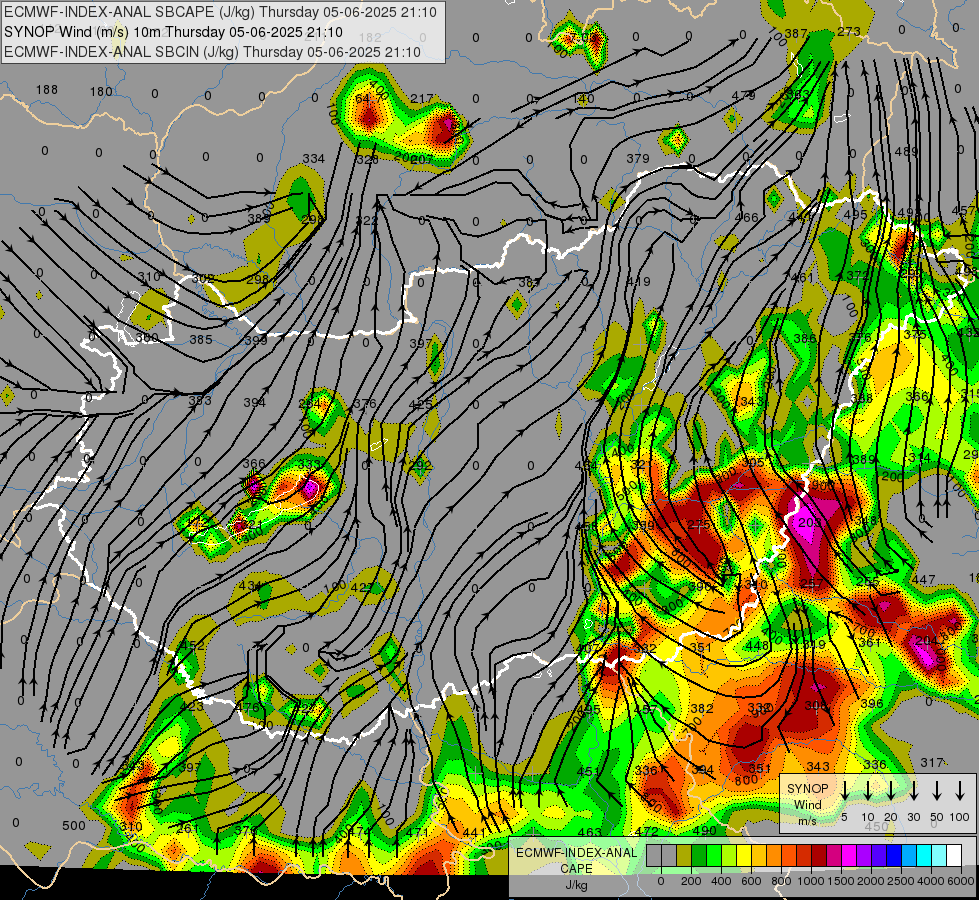Click the SYNOP wind legend arrow labeled 30
This screenshot has width=979, height=900.
tap(913, 790)
